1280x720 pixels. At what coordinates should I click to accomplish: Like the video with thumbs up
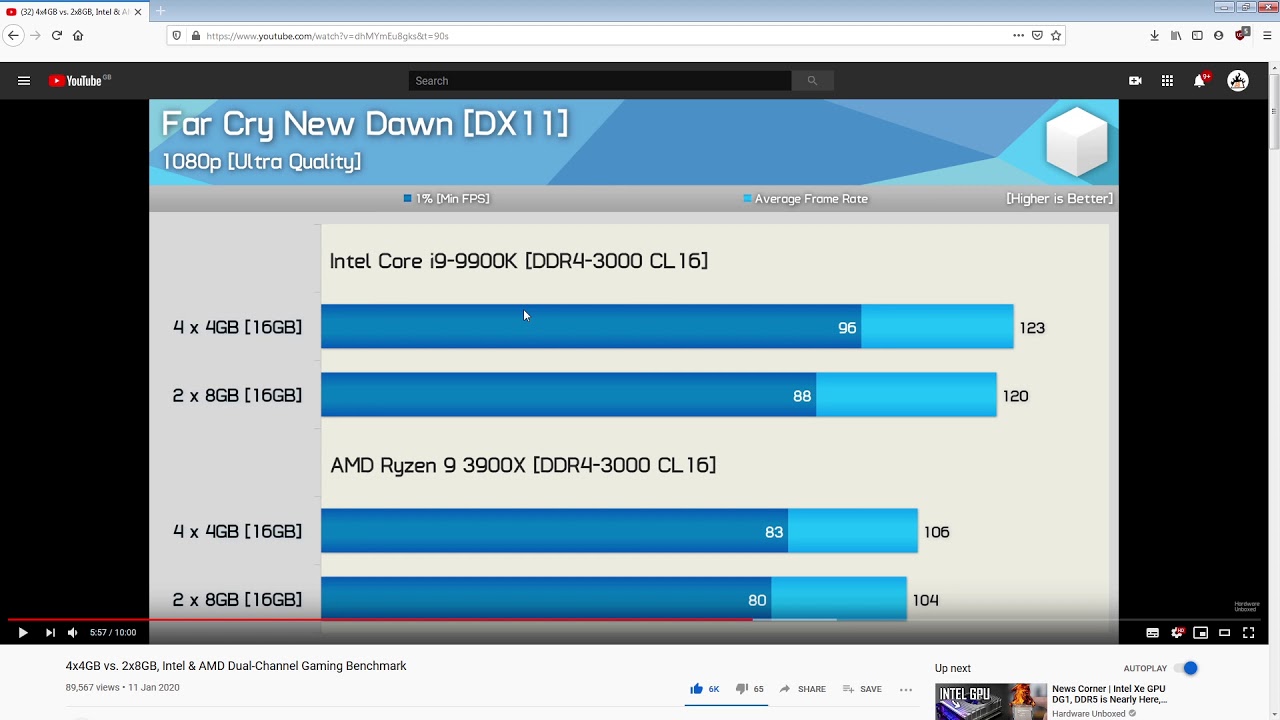(704, 689)
